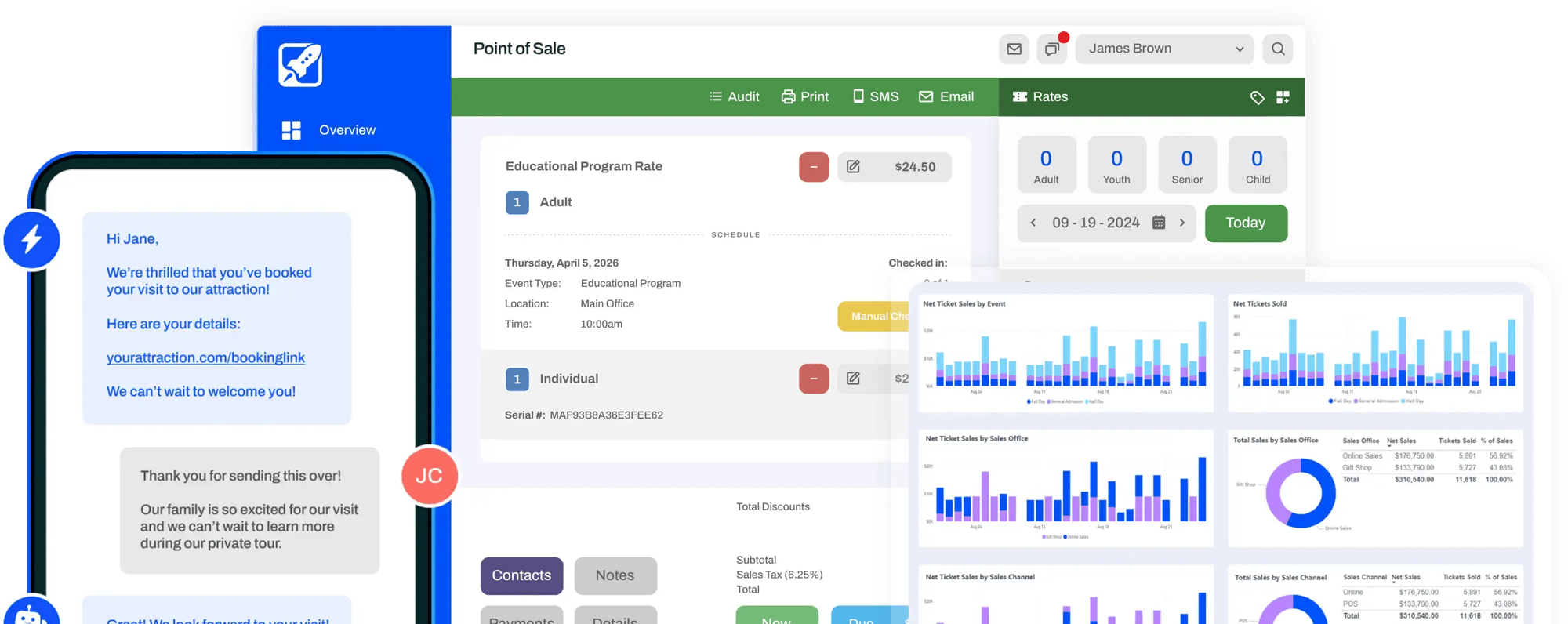The height and width of the screenshot is (624, 1568).
Task: Click the price tag icon in Rates bar
Action: pos(1257,97)
